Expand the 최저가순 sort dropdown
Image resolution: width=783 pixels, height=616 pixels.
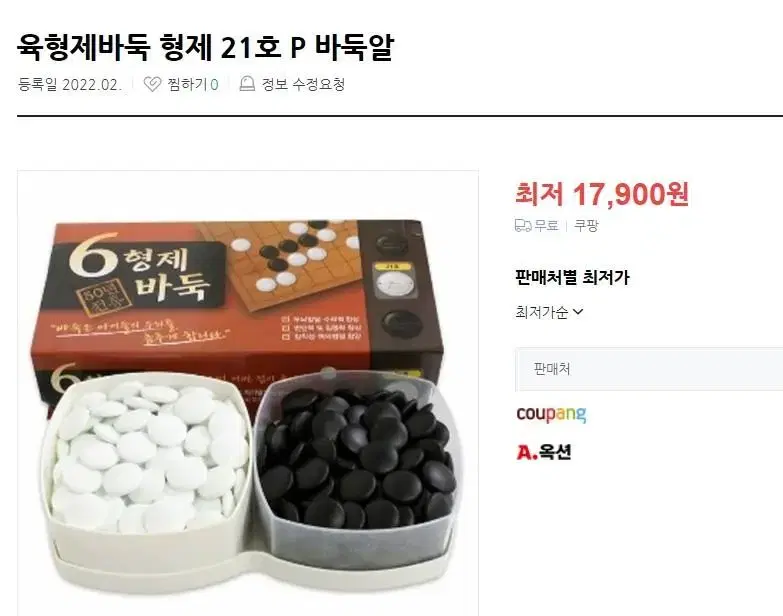pos(549,312)
